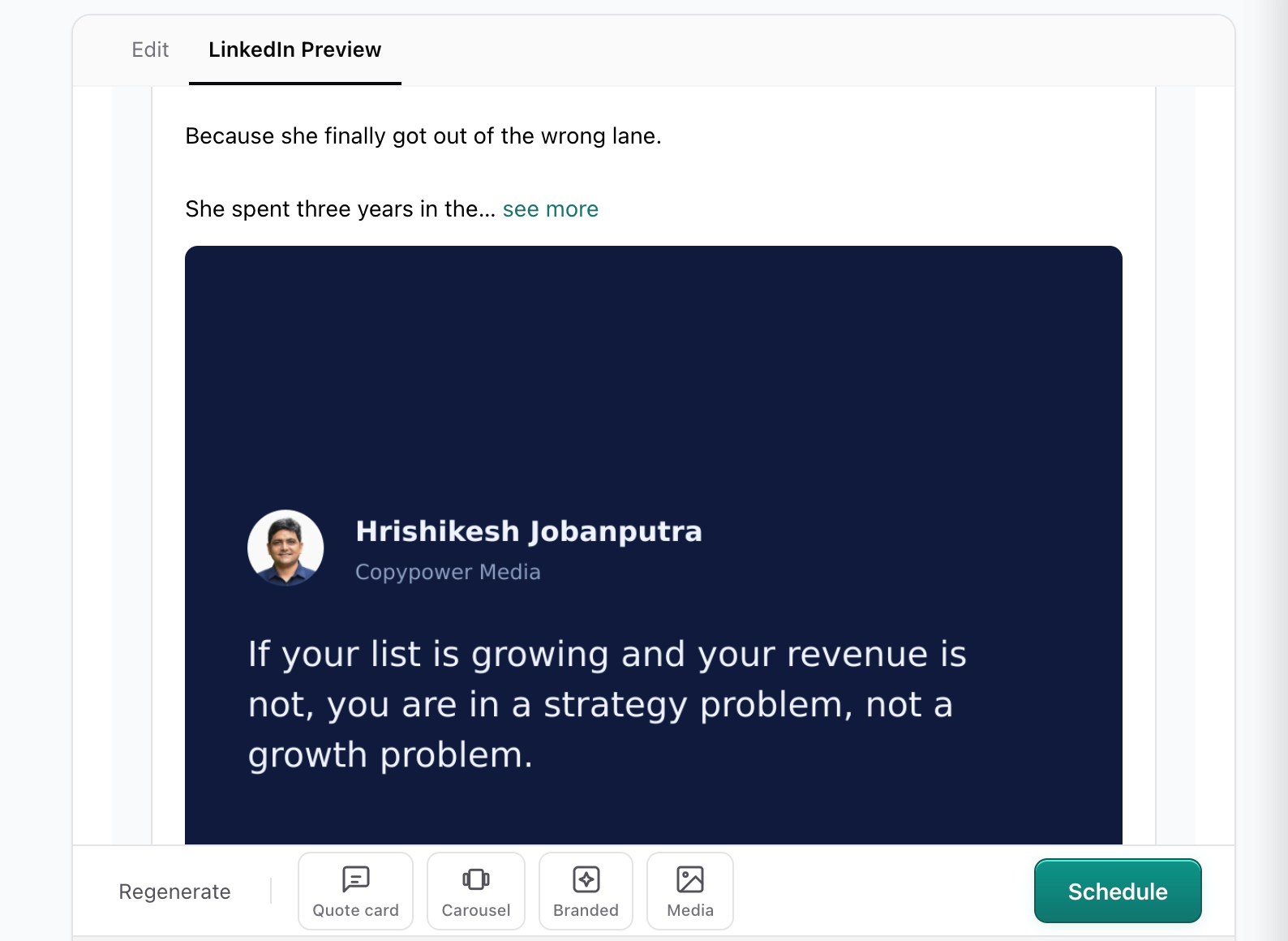Click the 'She spent three years' text
The height and width of the screenshot is (941, 1288).
coord(339,209)
